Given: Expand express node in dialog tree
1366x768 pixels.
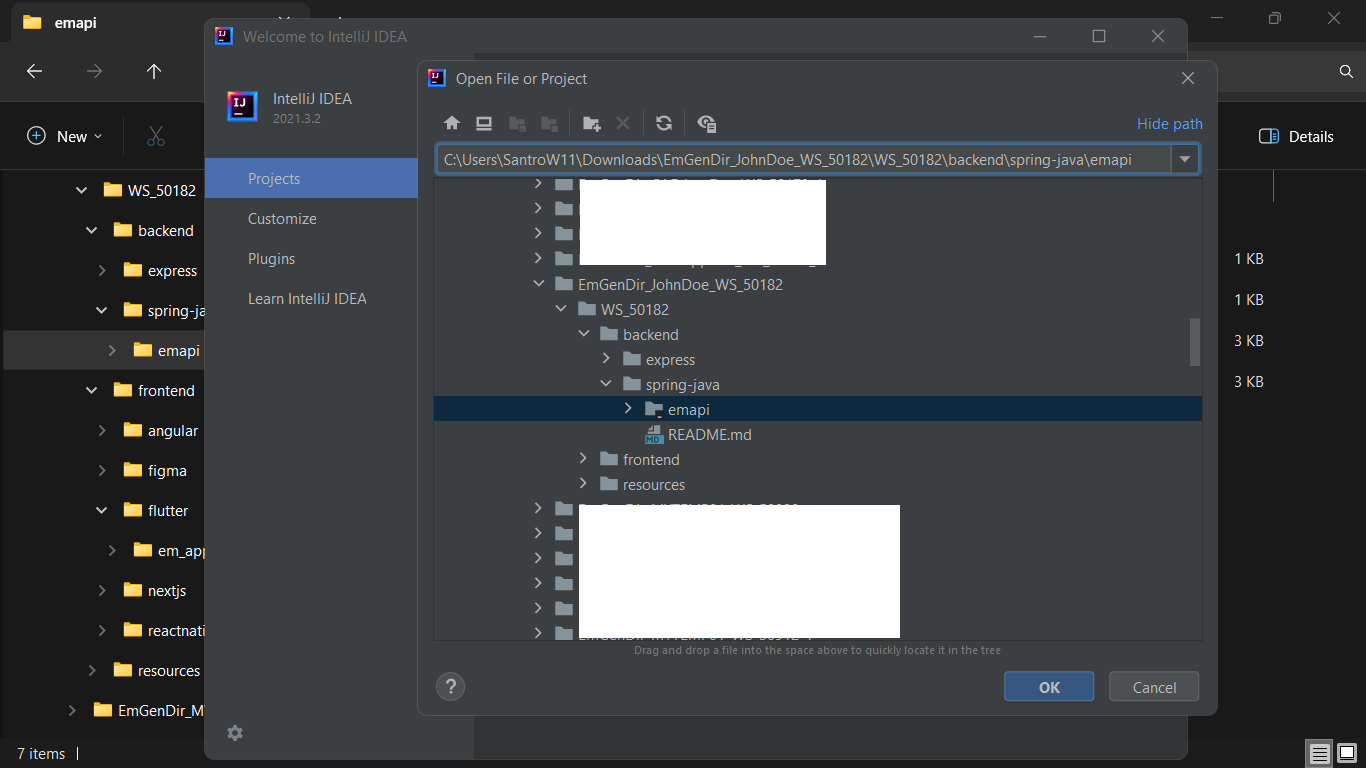Looking at the screenshot, I should click(606, 359).
